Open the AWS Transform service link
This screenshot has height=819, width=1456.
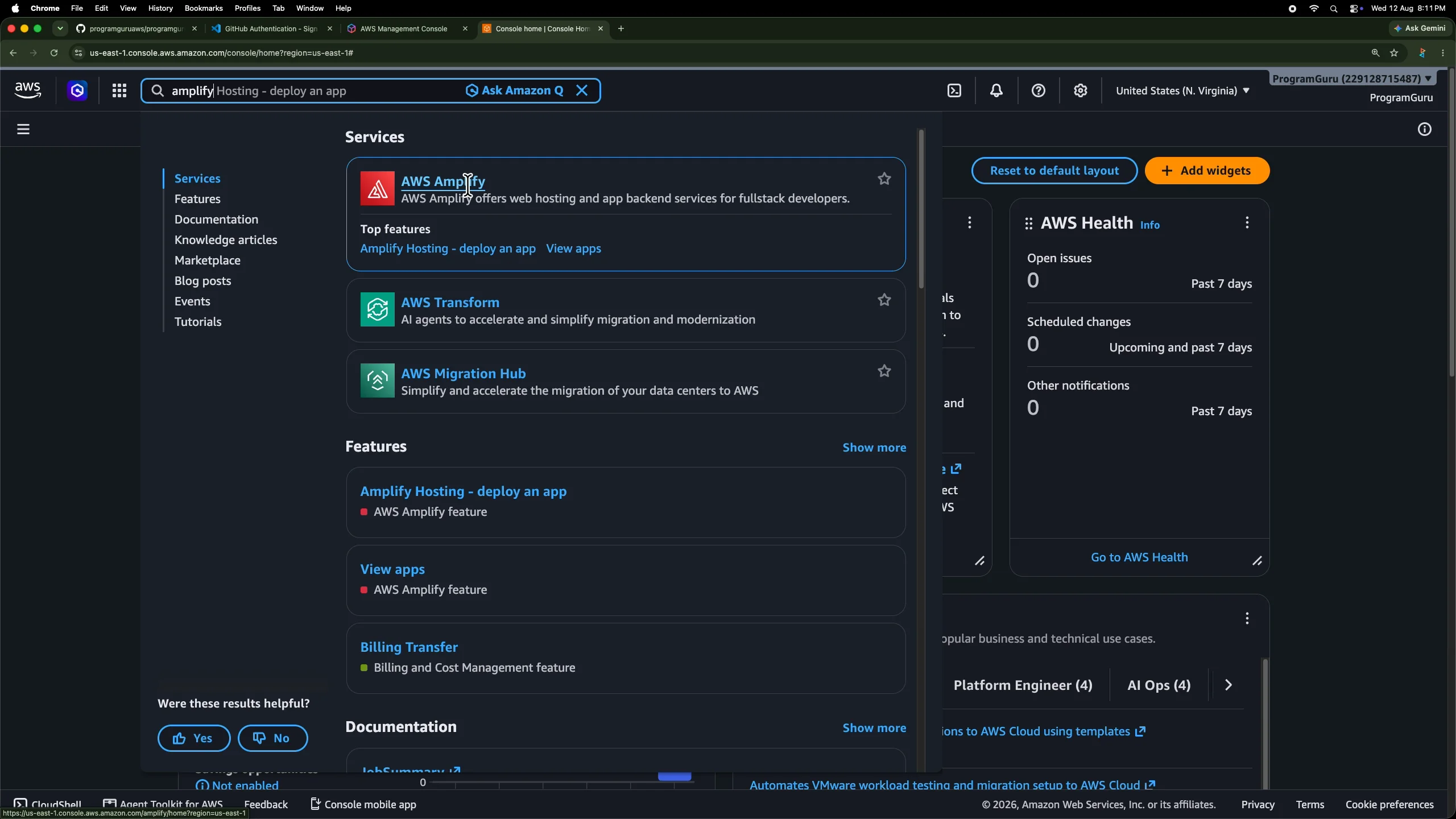[450, 302]
